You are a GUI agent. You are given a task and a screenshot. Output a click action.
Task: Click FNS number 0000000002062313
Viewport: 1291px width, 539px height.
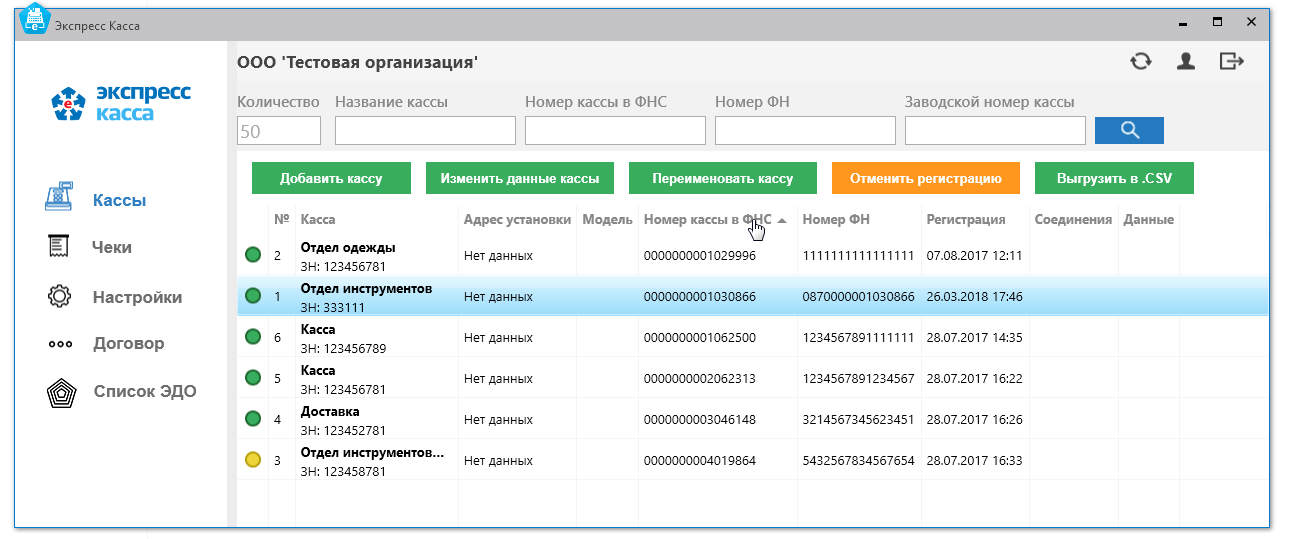[699, 378]
